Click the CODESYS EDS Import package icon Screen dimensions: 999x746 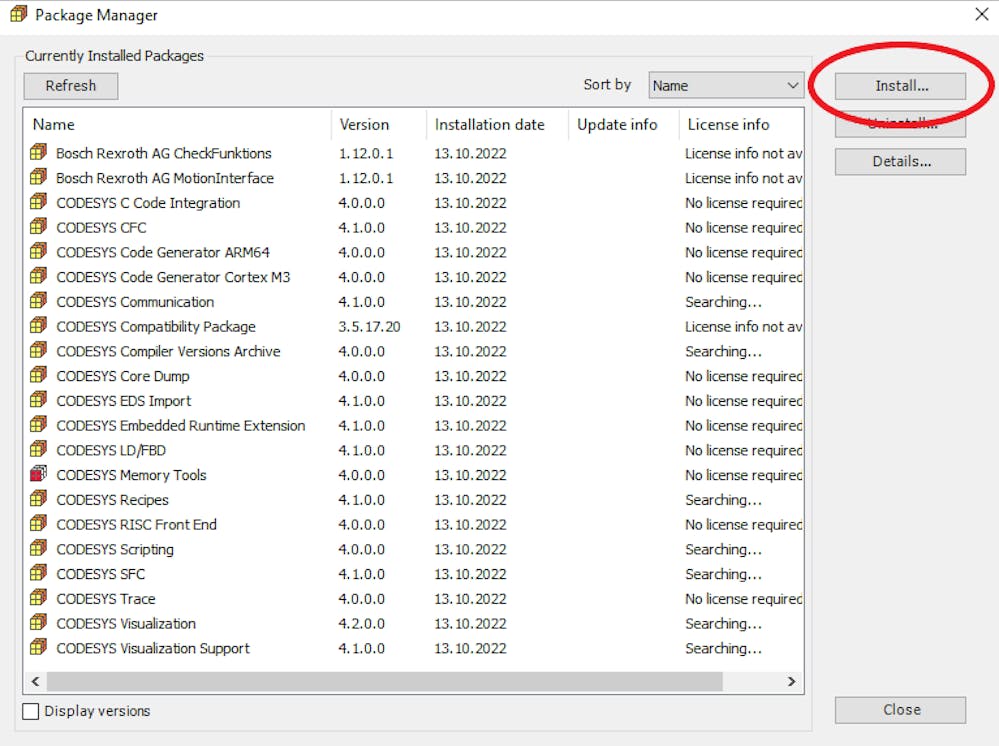pyautogui.click(x=38, y=400)
